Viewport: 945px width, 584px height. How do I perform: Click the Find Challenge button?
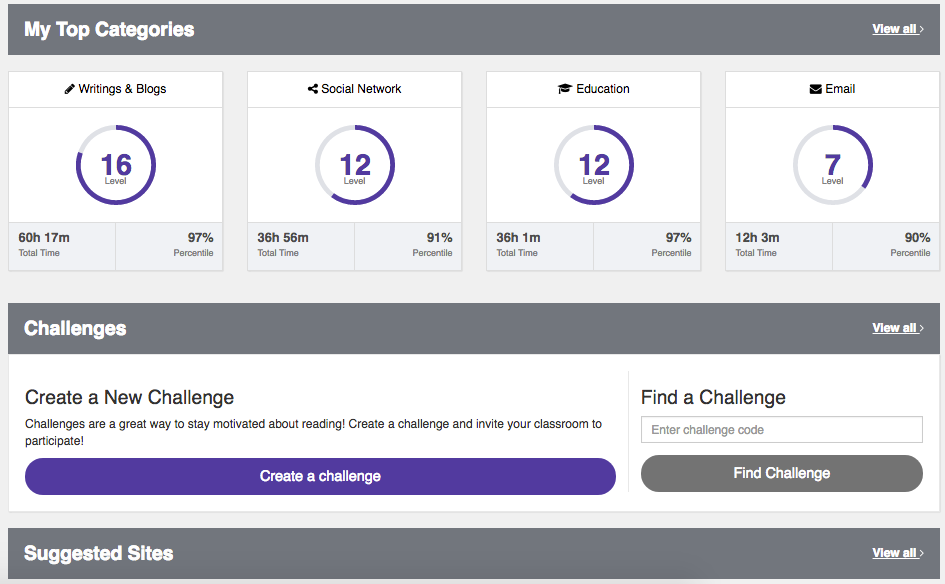coord(782,473)
